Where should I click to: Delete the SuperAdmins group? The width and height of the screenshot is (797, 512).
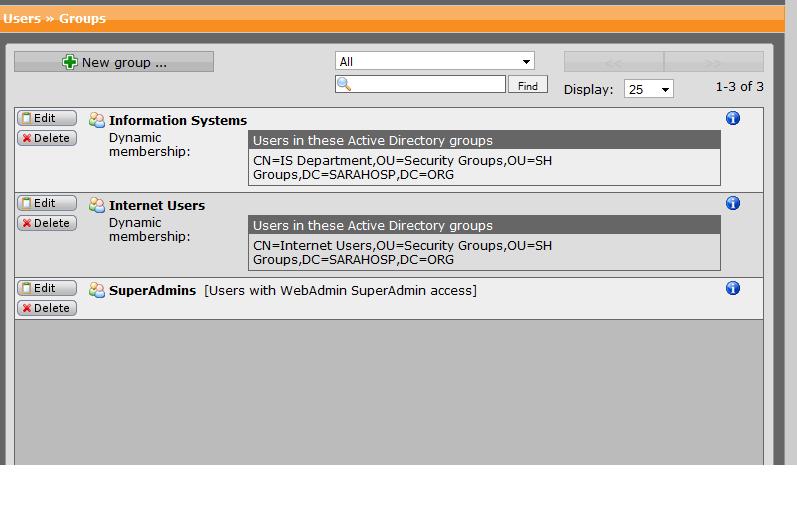pyautogui.click(x=47, y=308)
